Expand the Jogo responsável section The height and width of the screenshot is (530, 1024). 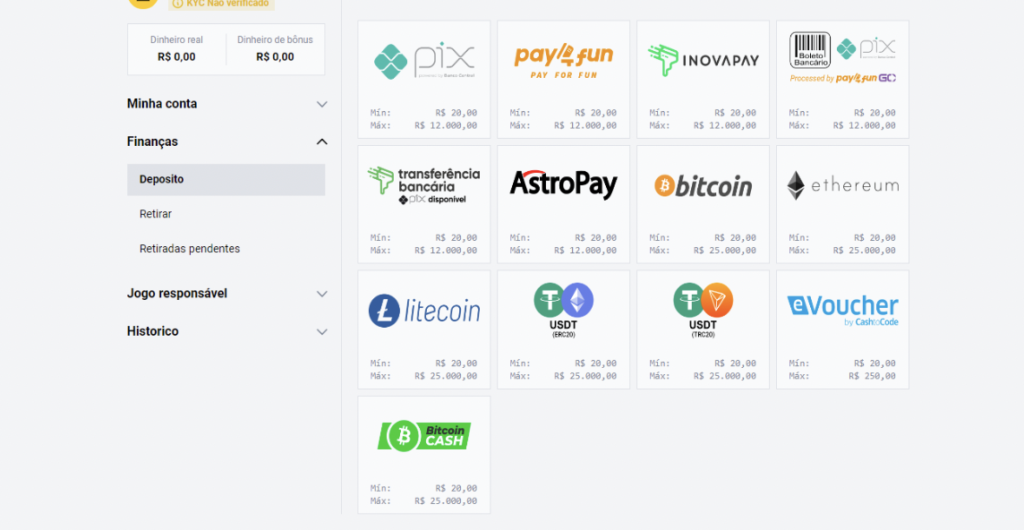227,293
